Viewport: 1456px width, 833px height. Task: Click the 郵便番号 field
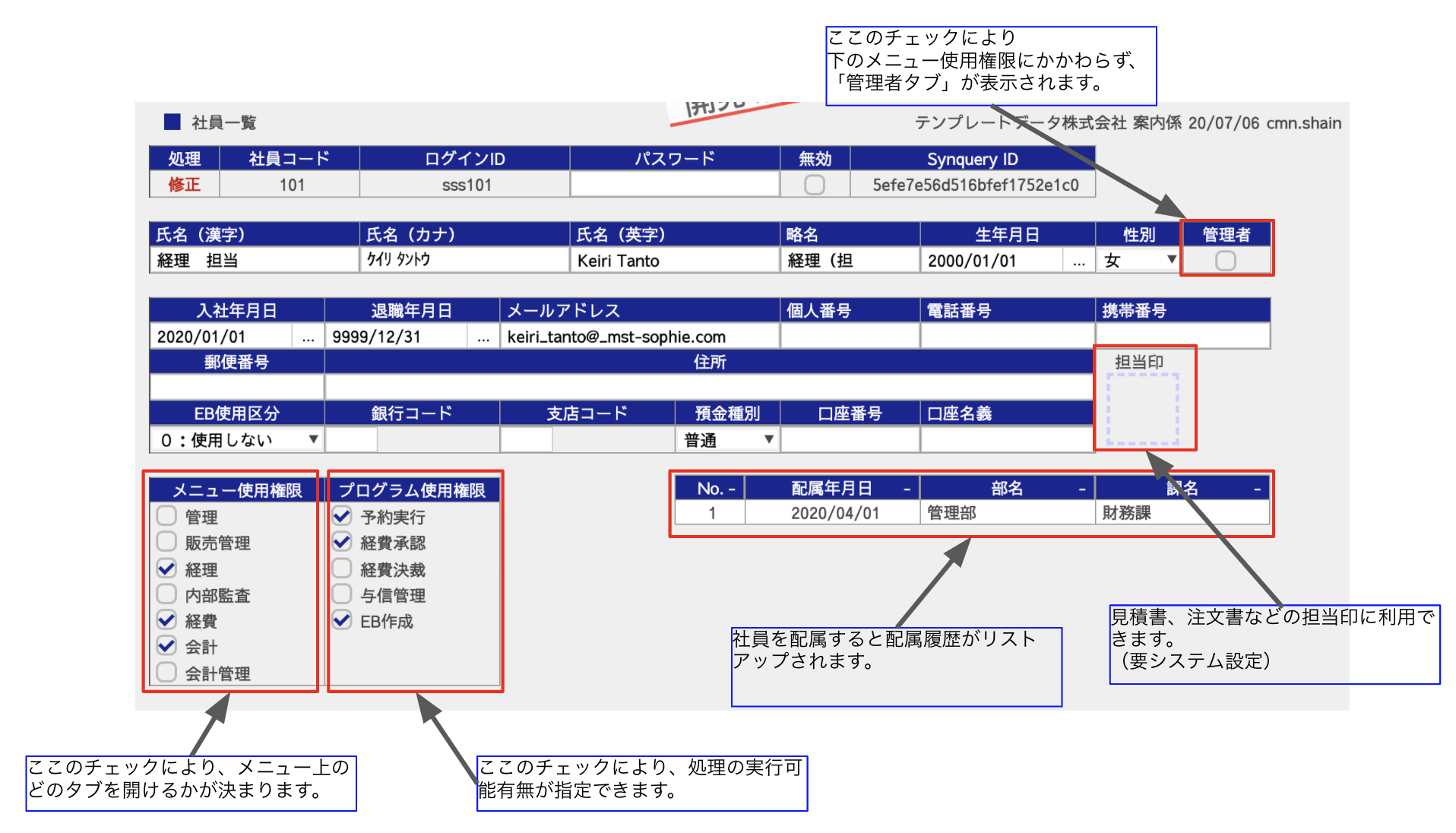tap(236, 388)
